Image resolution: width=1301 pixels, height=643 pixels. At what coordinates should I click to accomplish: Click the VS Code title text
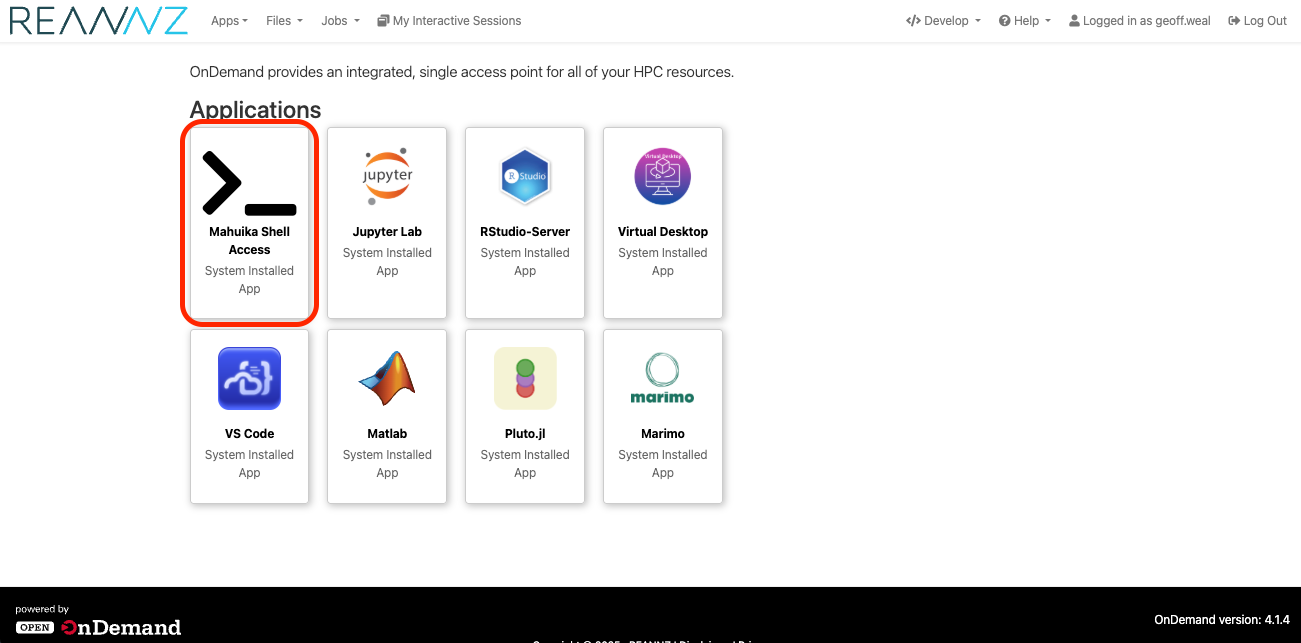click(249, 434)
